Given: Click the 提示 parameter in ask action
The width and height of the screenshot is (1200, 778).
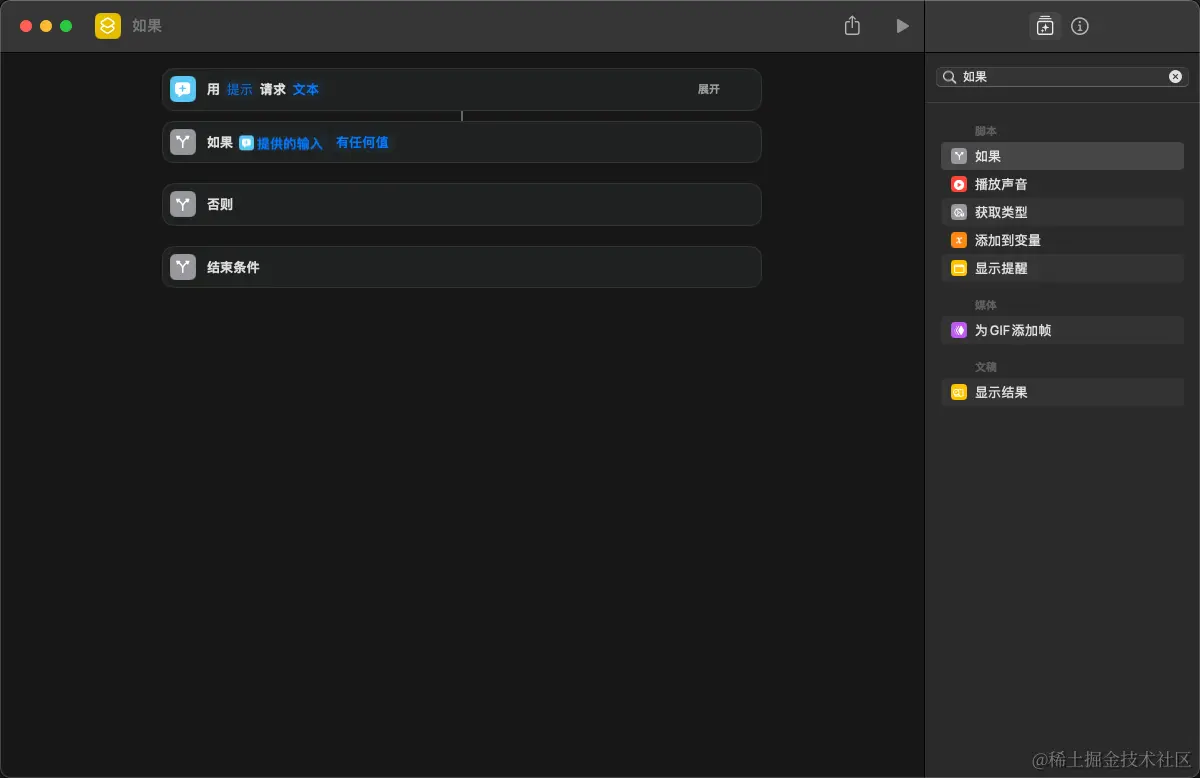Looking at the screenshot, I should pyautogui.click(x=240, y=89).
